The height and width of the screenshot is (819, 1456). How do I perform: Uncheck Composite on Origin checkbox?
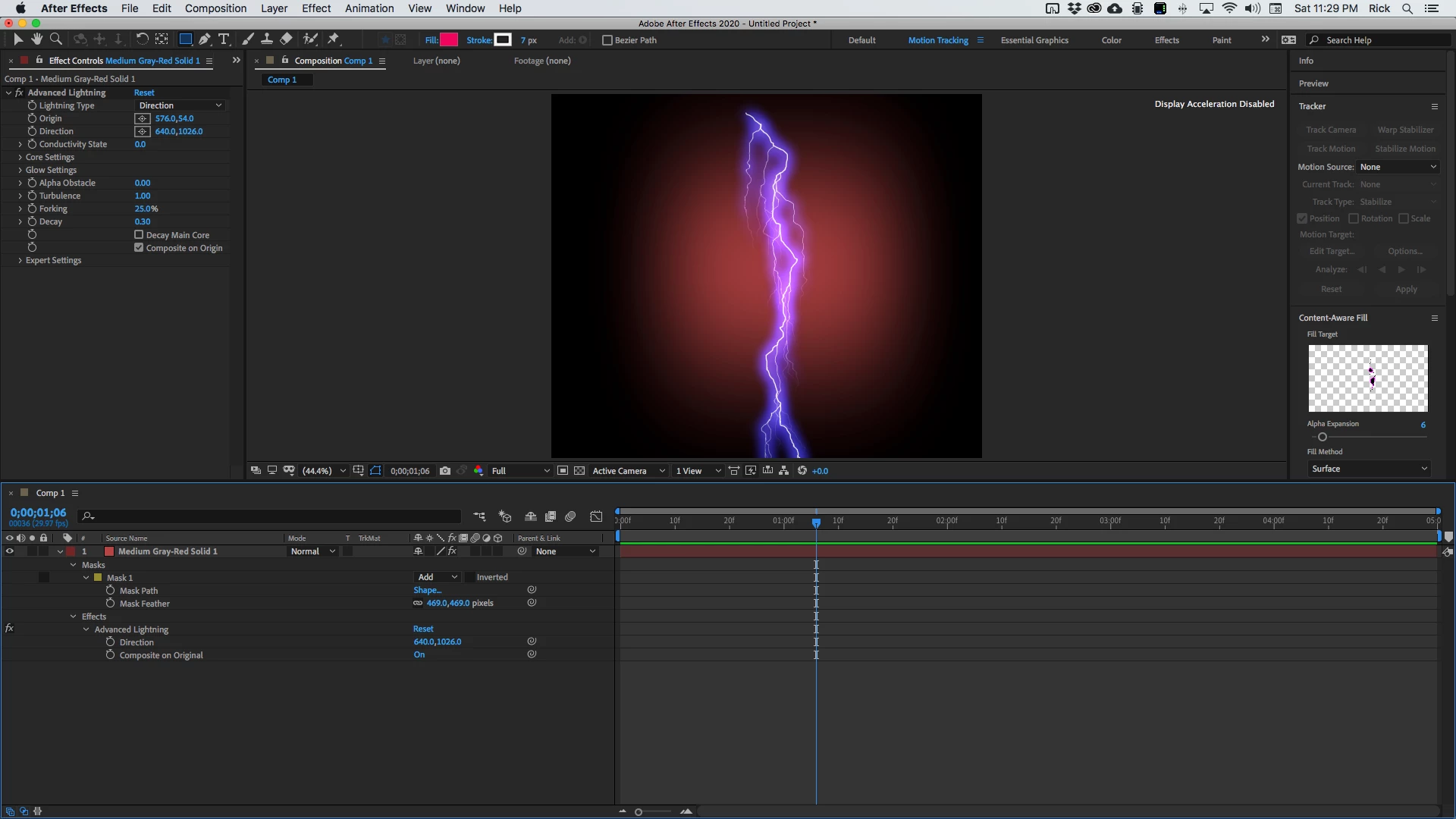(139, 248)
